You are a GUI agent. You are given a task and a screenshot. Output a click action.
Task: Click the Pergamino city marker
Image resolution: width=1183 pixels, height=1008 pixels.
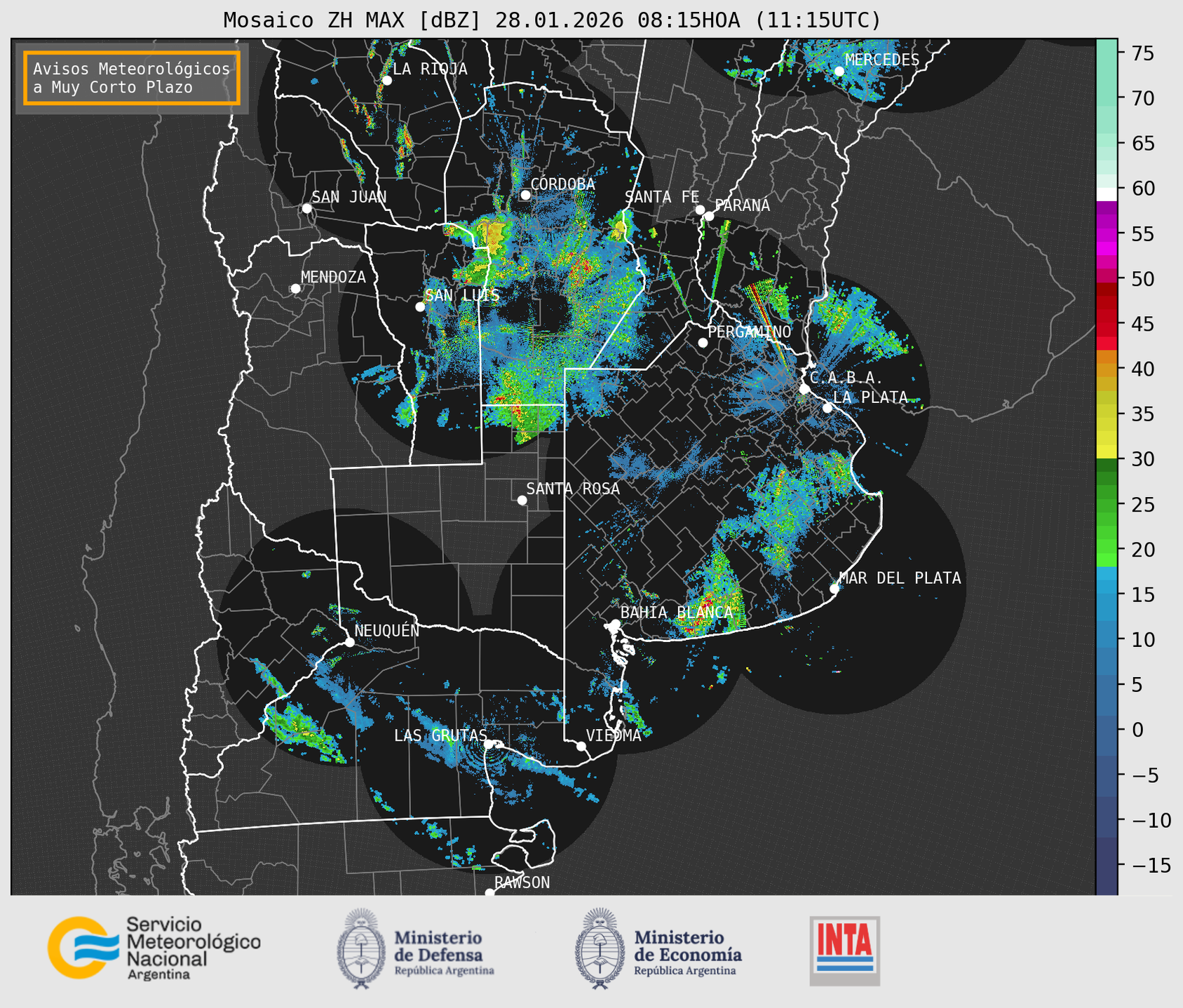pos(703,343)
